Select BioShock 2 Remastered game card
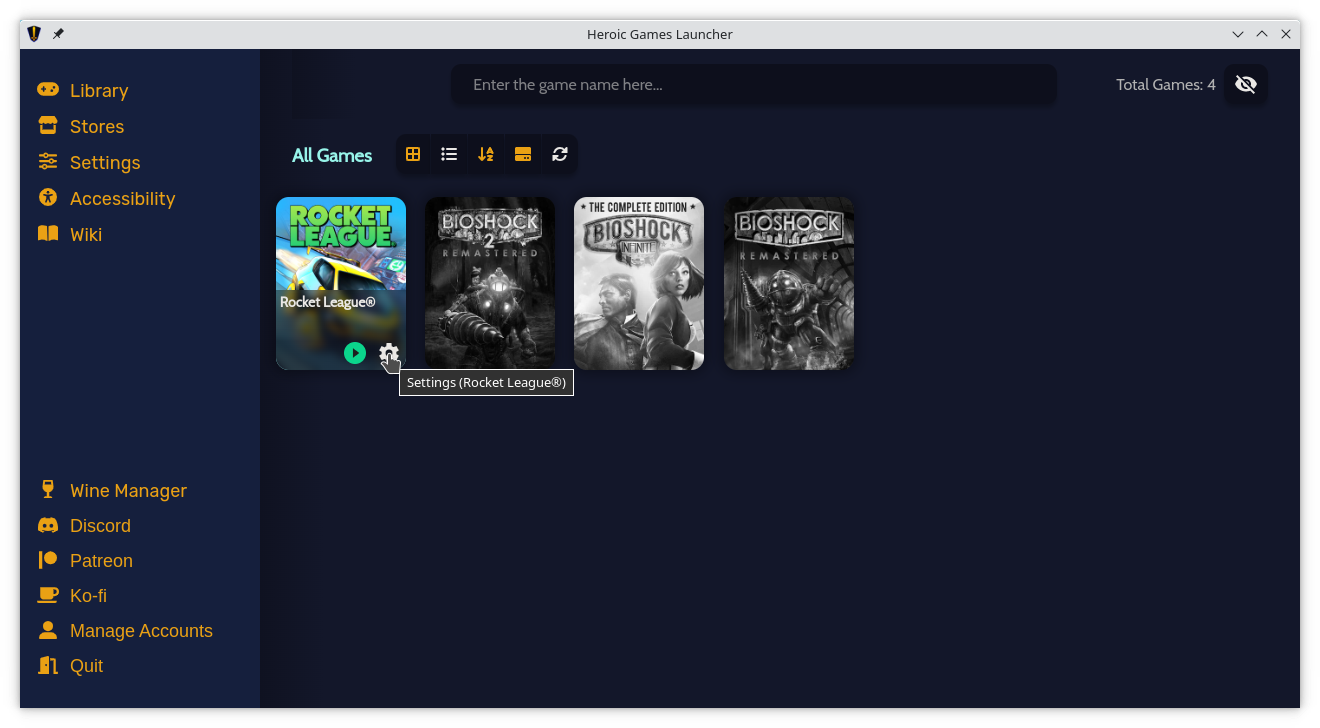The height and width of the screenshot is (728, 1320). 490,283
